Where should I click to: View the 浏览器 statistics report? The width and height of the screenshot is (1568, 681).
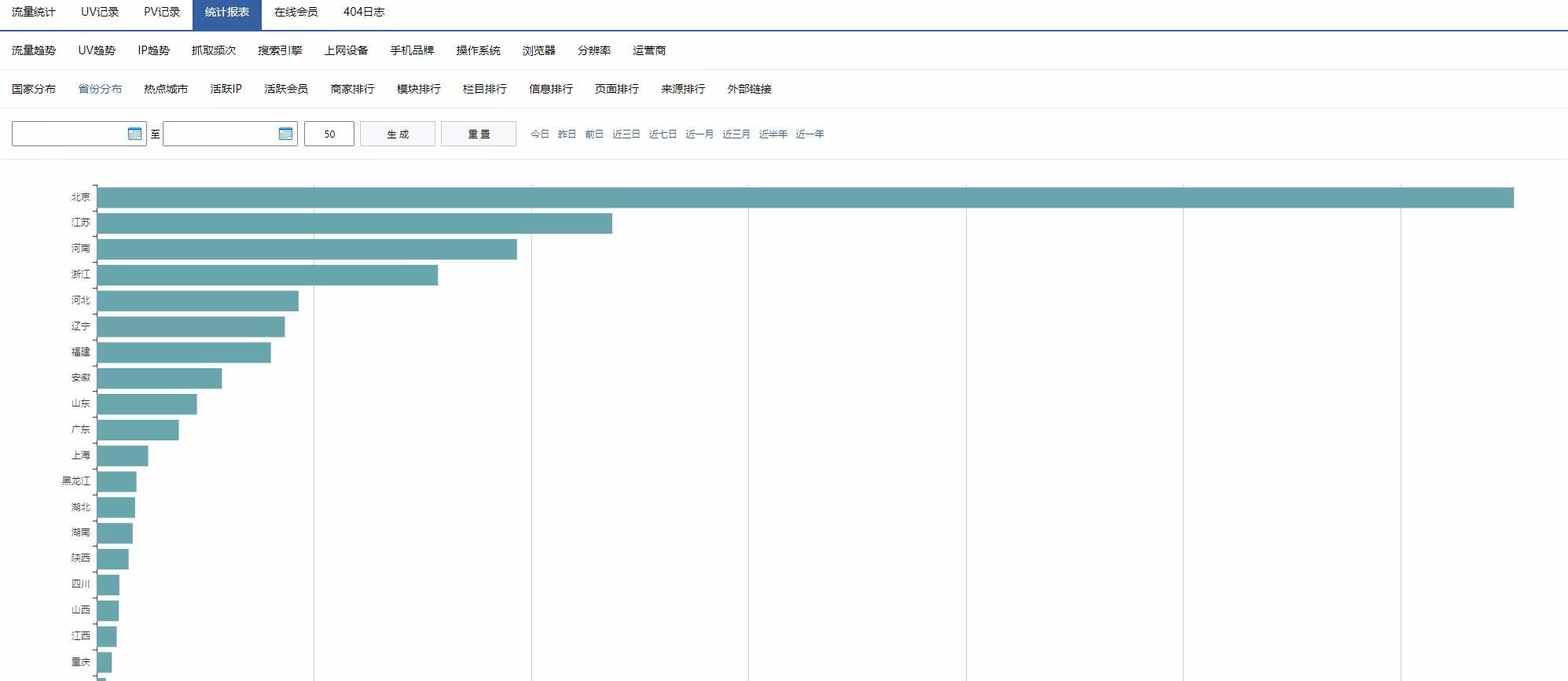coord(538,50)
